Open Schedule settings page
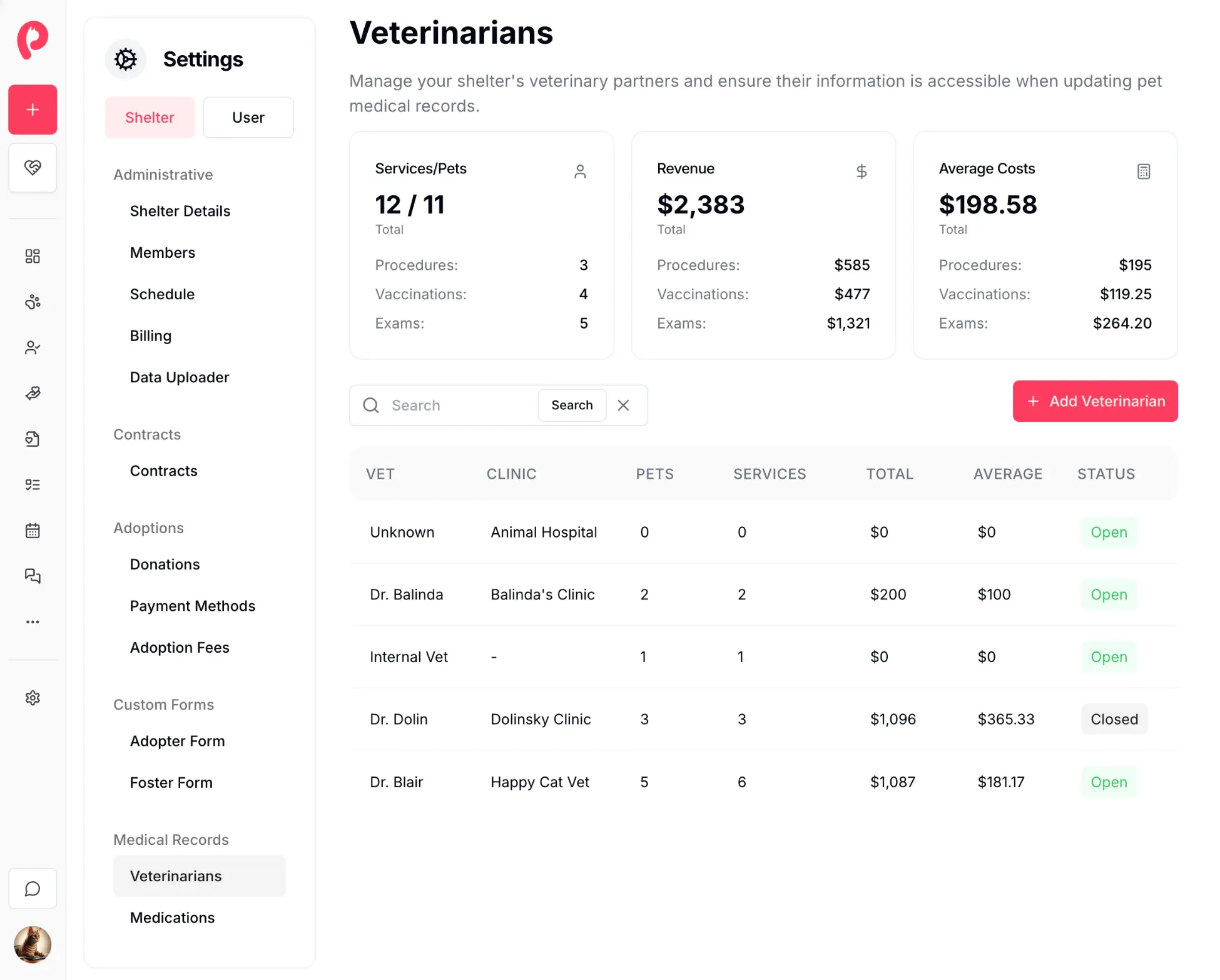This screenshot has height=980, width=1220. coord(162,294)
